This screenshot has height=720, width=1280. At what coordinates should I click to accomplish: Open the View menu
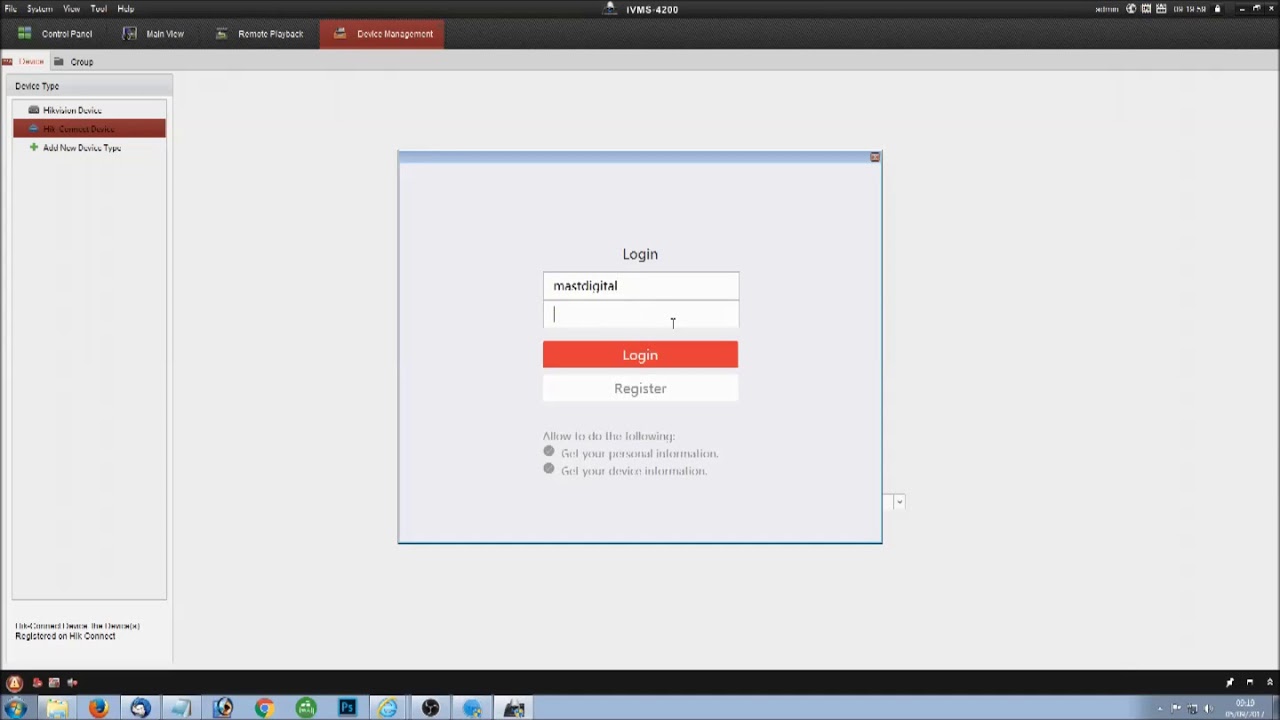(x=71, y=9)
